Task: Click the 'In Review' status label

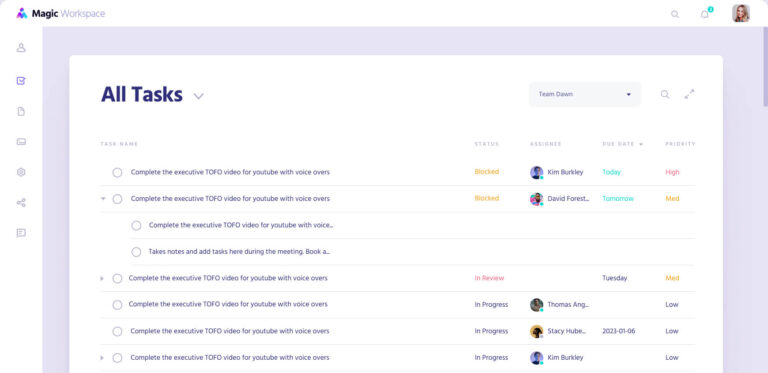Action: pos(489,278)
